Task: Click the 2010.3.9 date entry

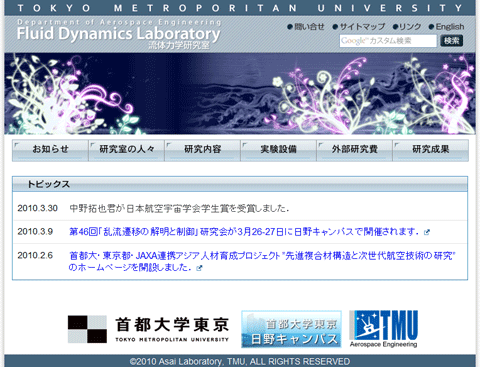Action: (35, 232)
